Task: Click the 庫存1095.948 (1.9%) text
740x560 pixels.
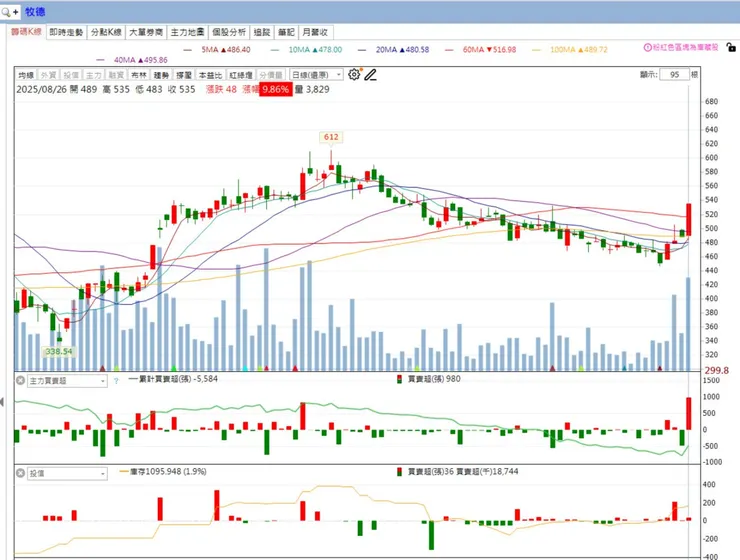Action: click(168, 471)
